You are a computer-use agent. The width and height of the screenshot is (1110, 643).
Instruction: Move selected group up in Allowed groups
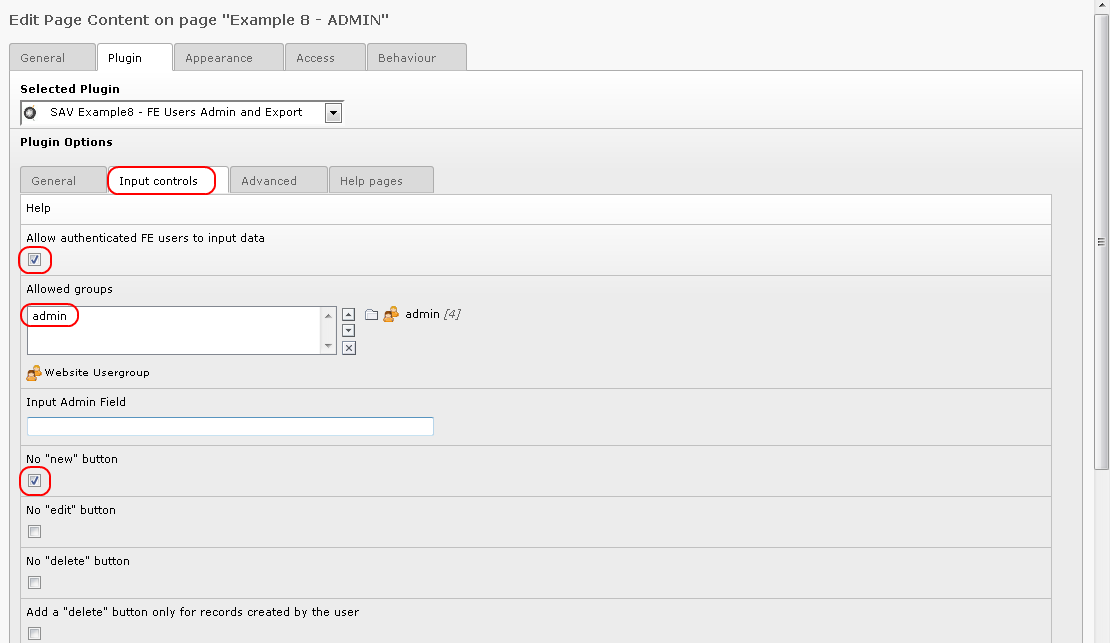(348, 314)
